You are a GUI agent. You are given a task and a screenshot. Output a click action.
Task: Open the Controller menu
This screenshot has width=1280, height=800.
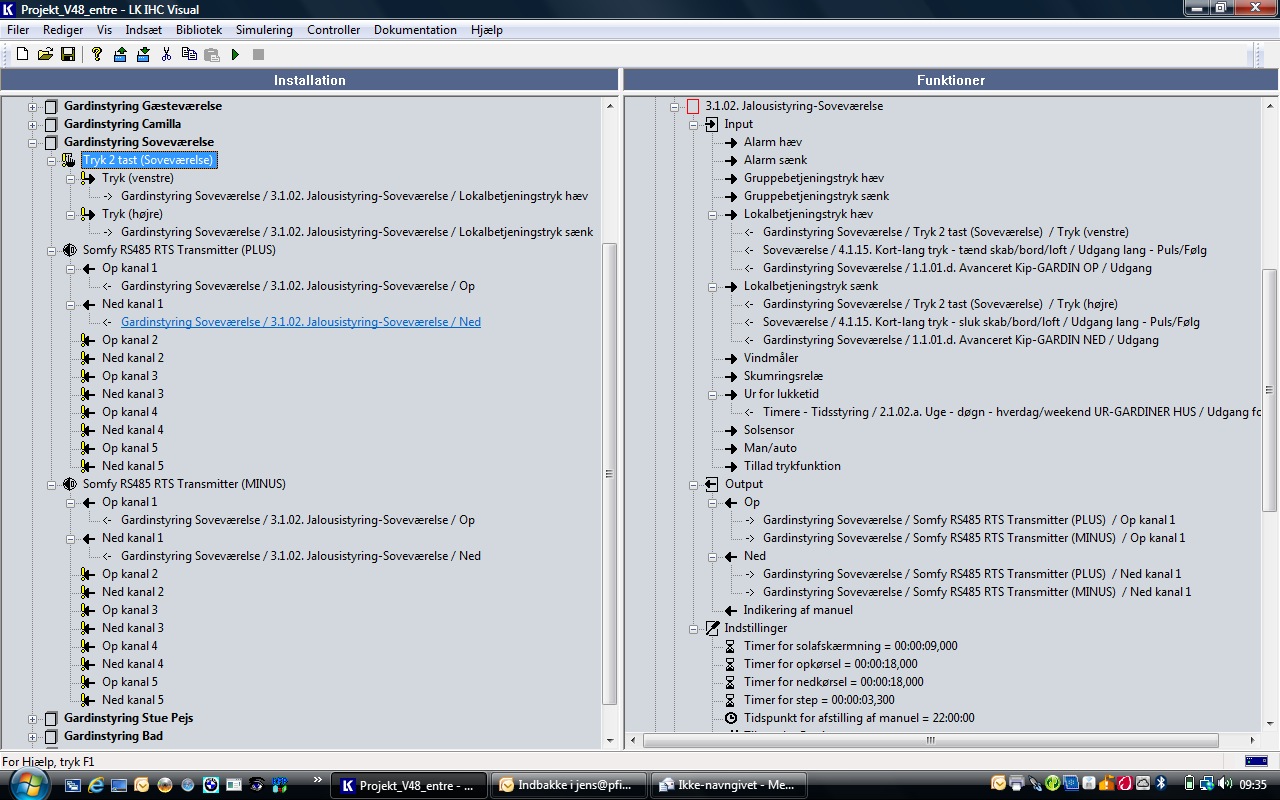point(333,30)
